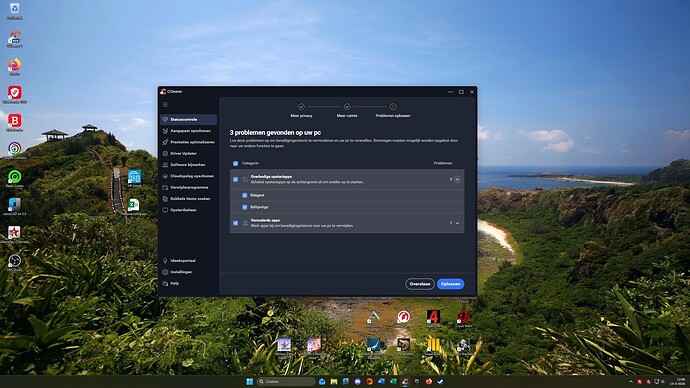Open the HP Smart desktop icon
Viewport: 690px width, 388px height.
point(134,178)
